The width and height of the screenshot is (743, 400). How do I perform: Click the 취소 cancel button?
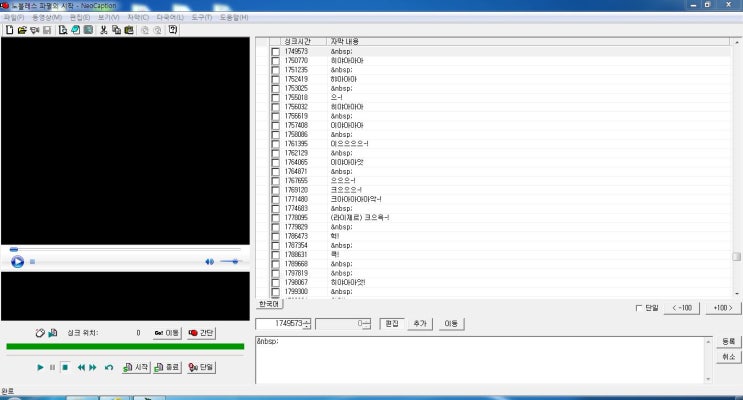tap(728, 357)
